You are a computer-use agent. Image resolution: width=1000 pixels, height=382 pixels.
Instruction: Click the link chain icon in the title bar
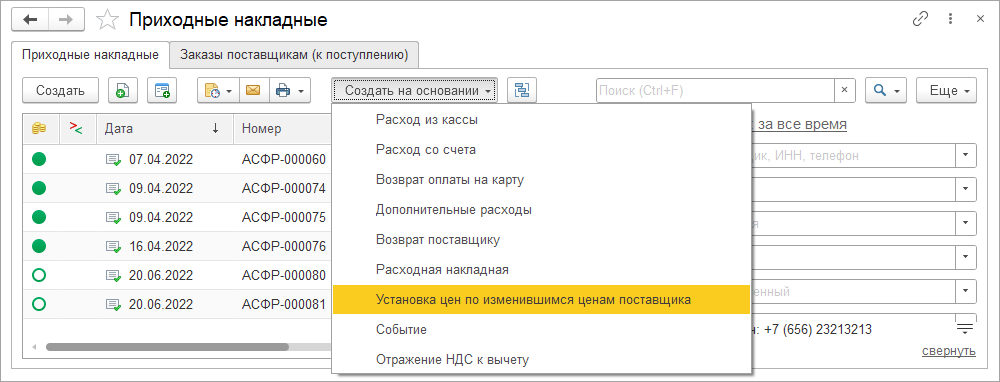920,19
